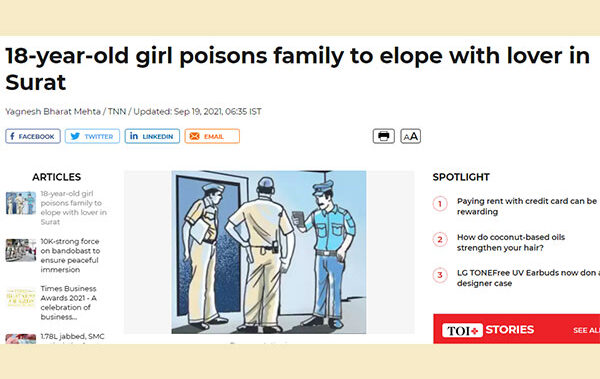The image size is (600, 379).
Task: Click the bandobast article thumbnail
Action: [x=21, y=250]
